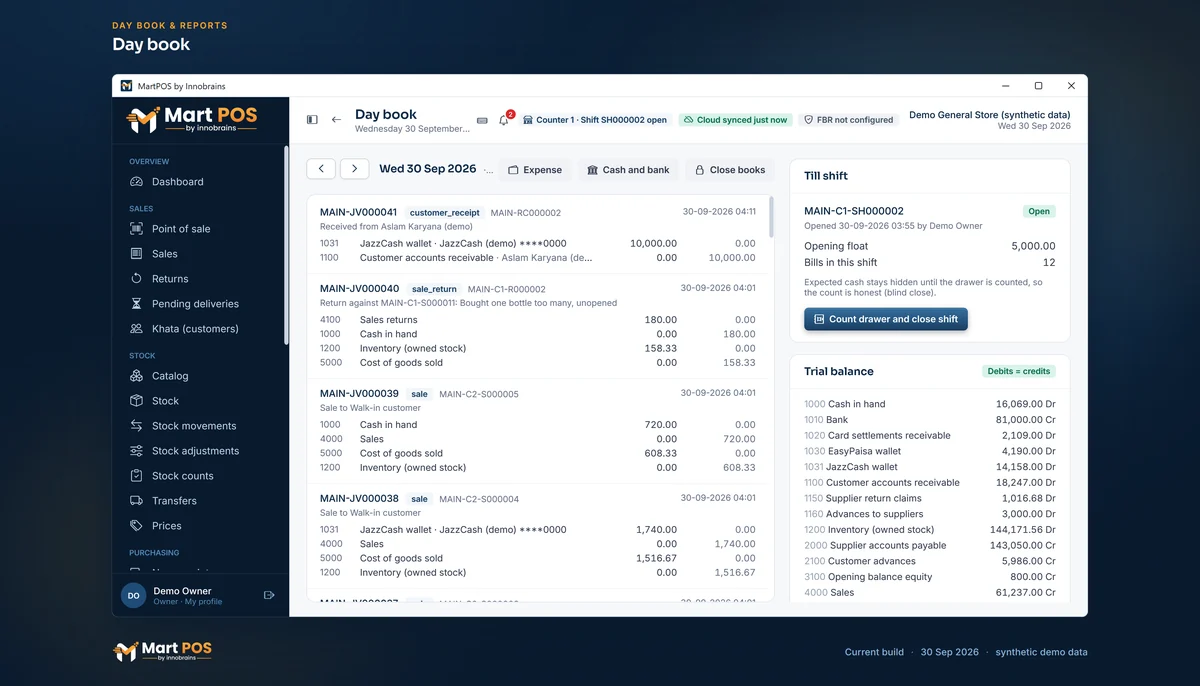Click Opening balance equity row
The width and height of the screenshot is (1200, 686).
pyautogui.click(x=930, y=577)
